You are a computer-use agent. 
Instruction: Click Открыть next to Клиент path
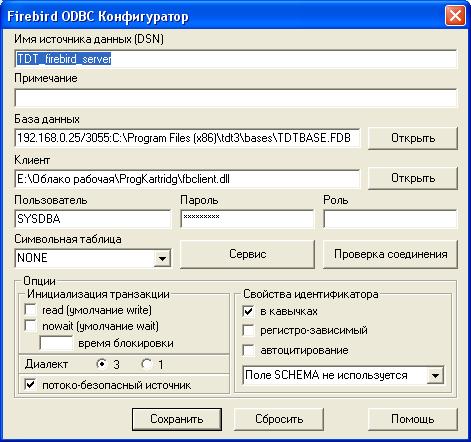[413, 178]
